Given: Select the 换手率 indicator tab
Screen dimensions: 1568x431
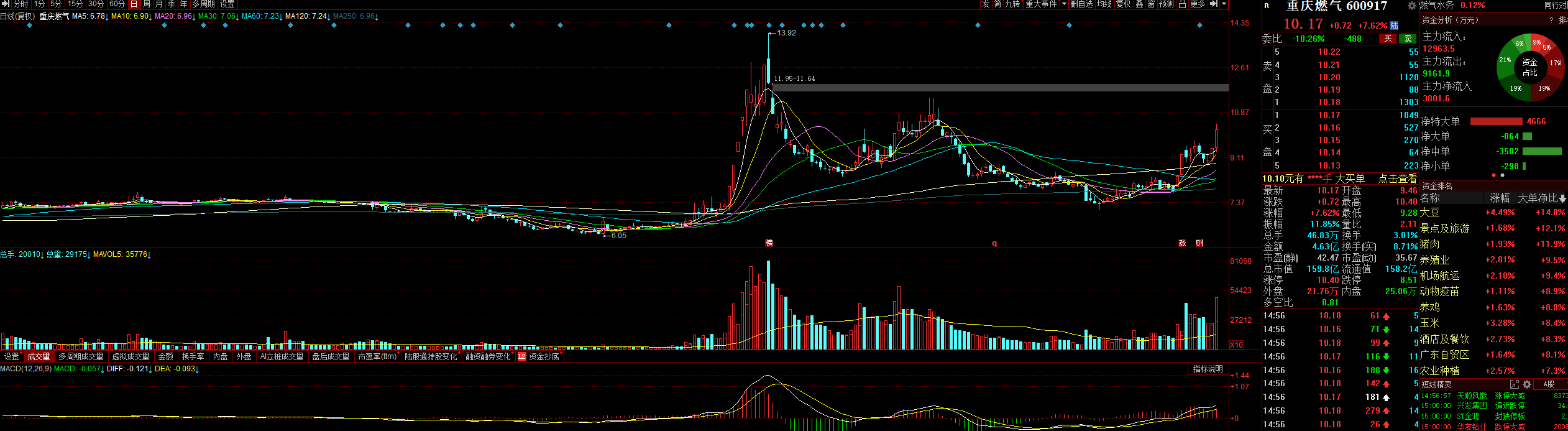Looking at the screenshot, I should click(x=193, y=356).
